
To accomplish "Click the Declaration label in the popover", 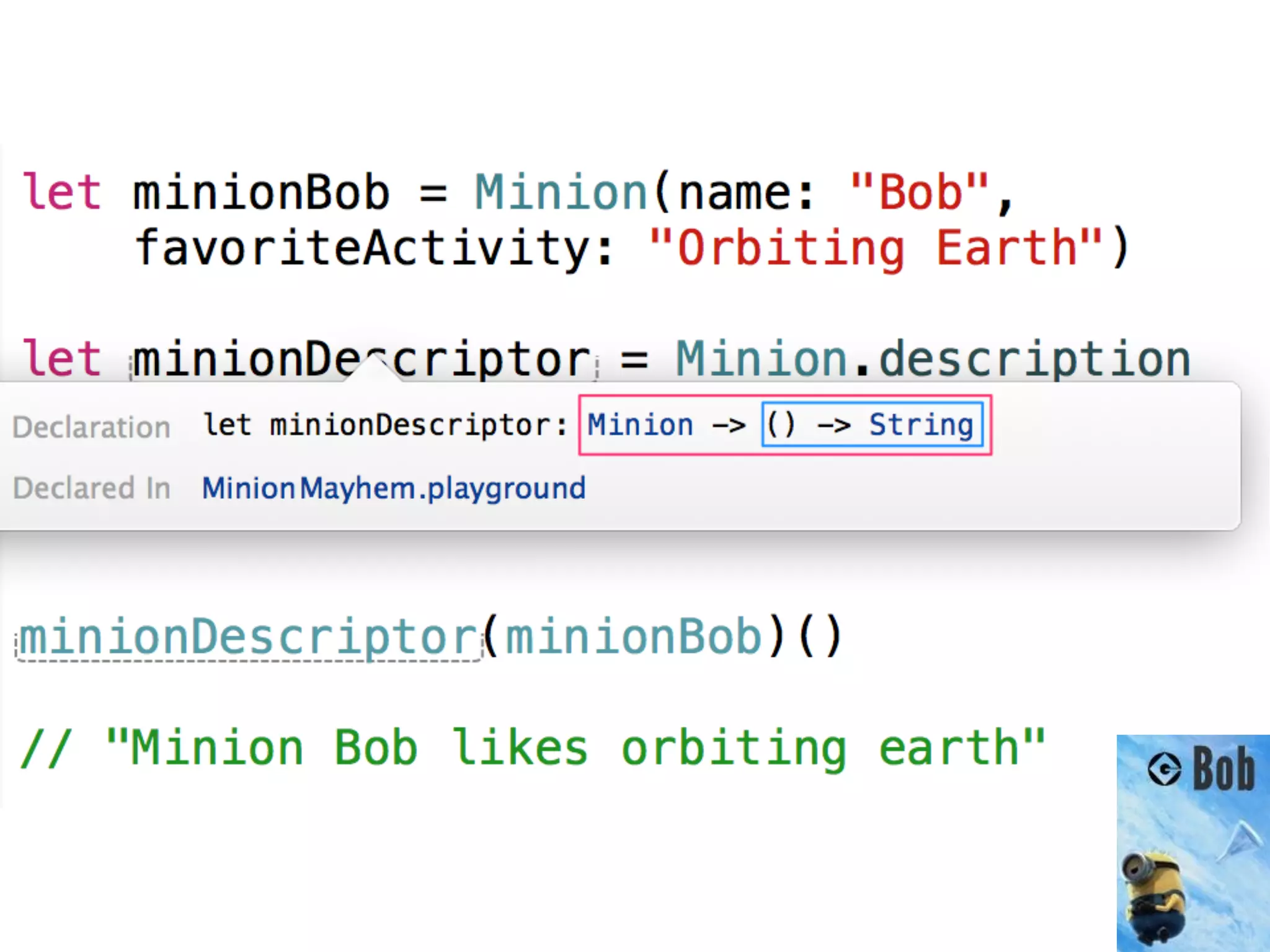I will click(x=92, y=427).
